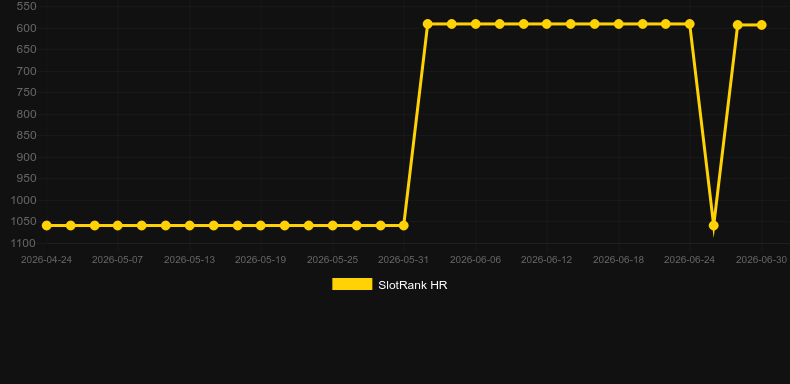The height and width of the screenshot is (384, 790).
Task: Pick the data point above 2026-05-19
Action: [260, 225]
